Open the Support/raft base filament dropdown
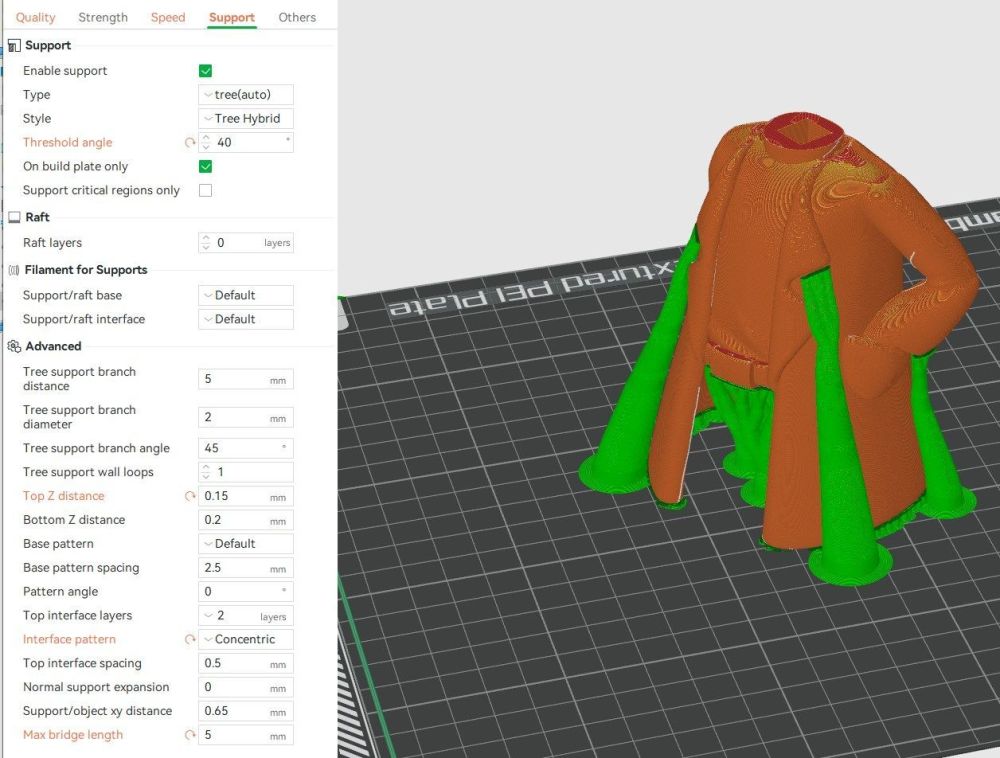This screenshot has width=1000, height=758. pos(246,295)
